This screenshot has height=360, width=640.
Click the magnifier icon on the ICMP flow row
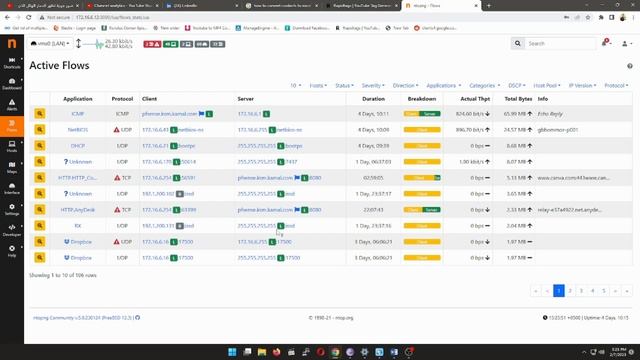pyautogui.click(x=40, y=113)
